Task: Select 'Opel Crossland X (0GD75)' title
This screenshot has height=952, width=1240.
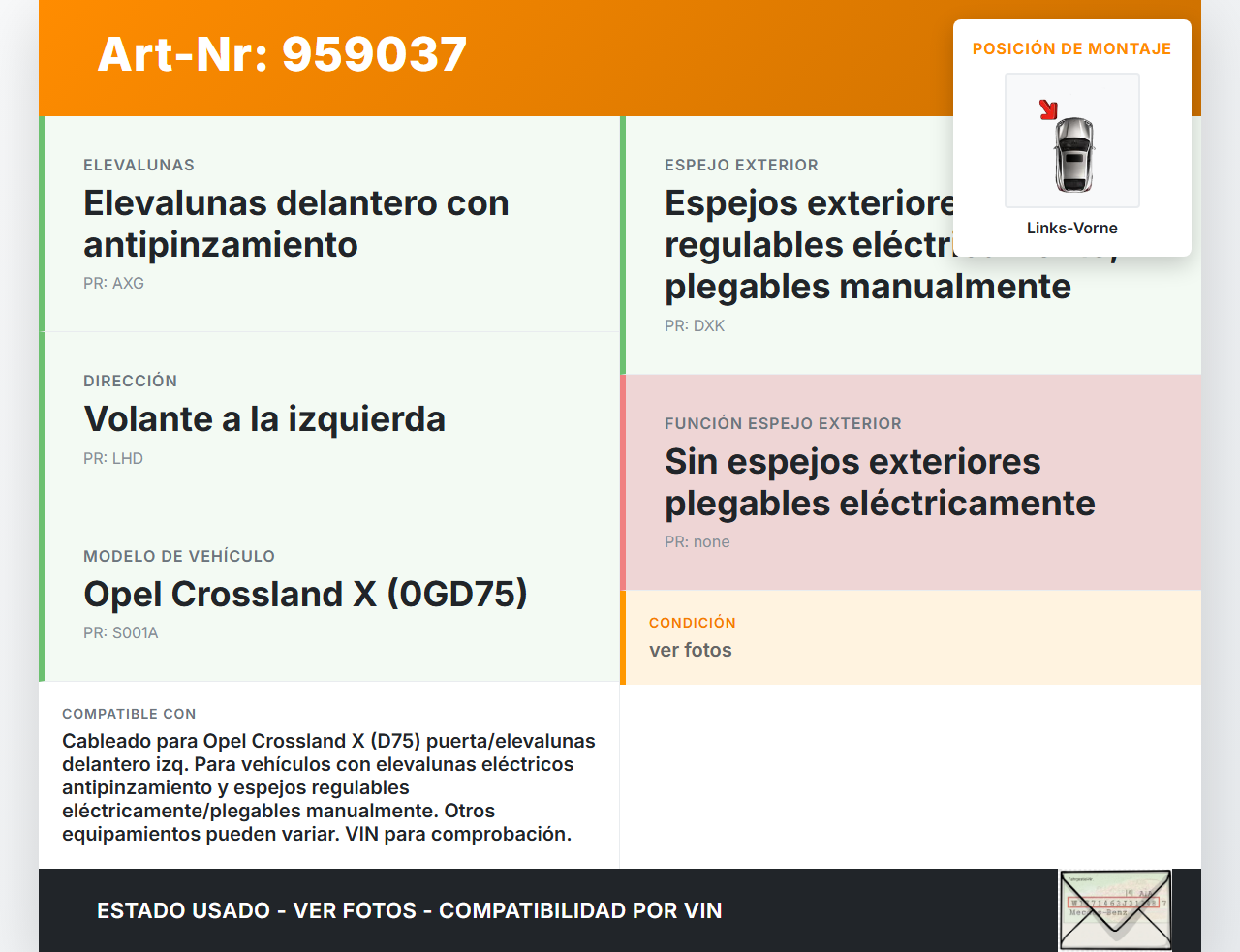Action: (x=305, y=594)
